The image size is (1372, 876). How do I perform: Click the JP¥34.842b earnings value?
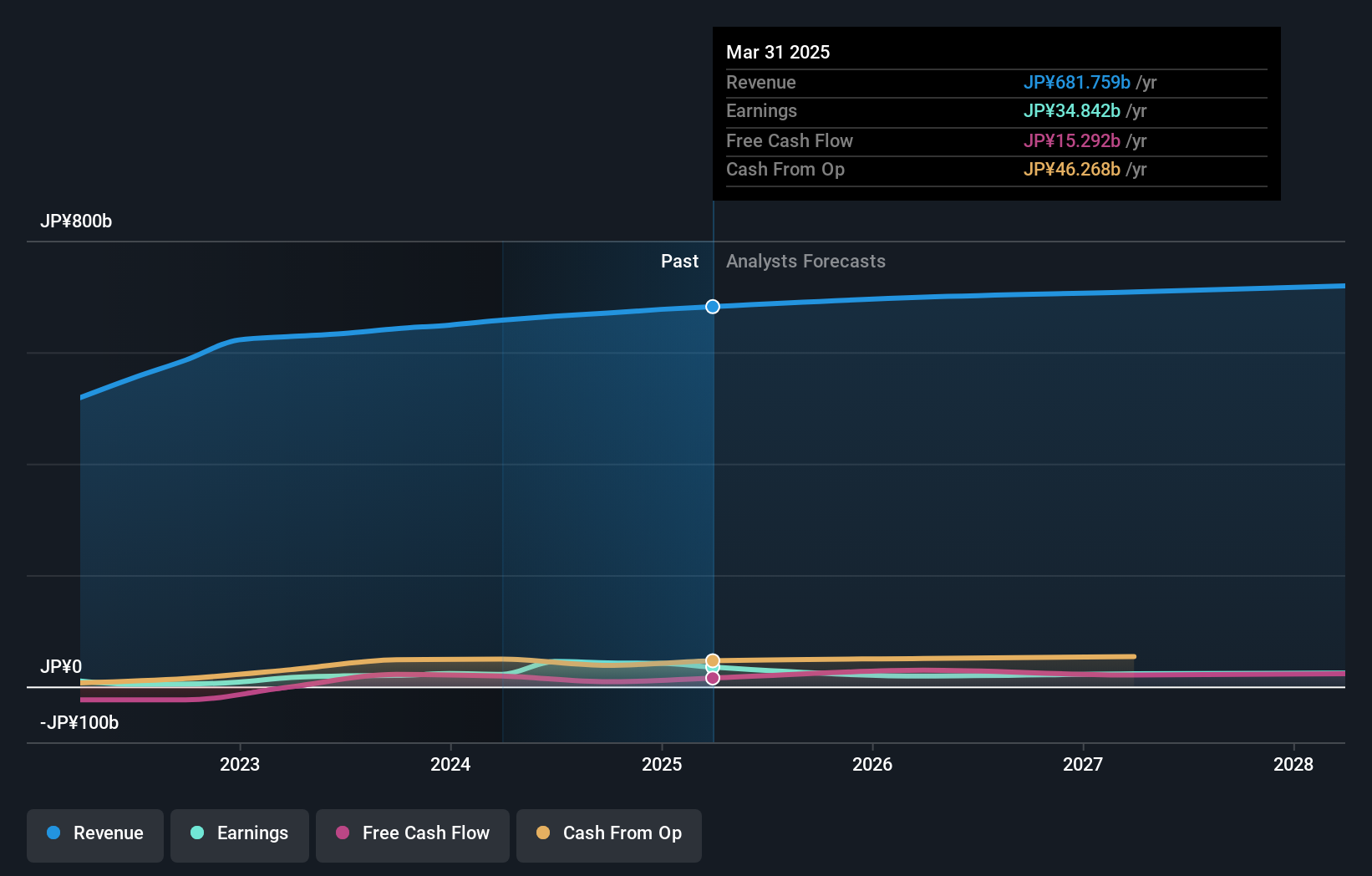coord(1072,111)
